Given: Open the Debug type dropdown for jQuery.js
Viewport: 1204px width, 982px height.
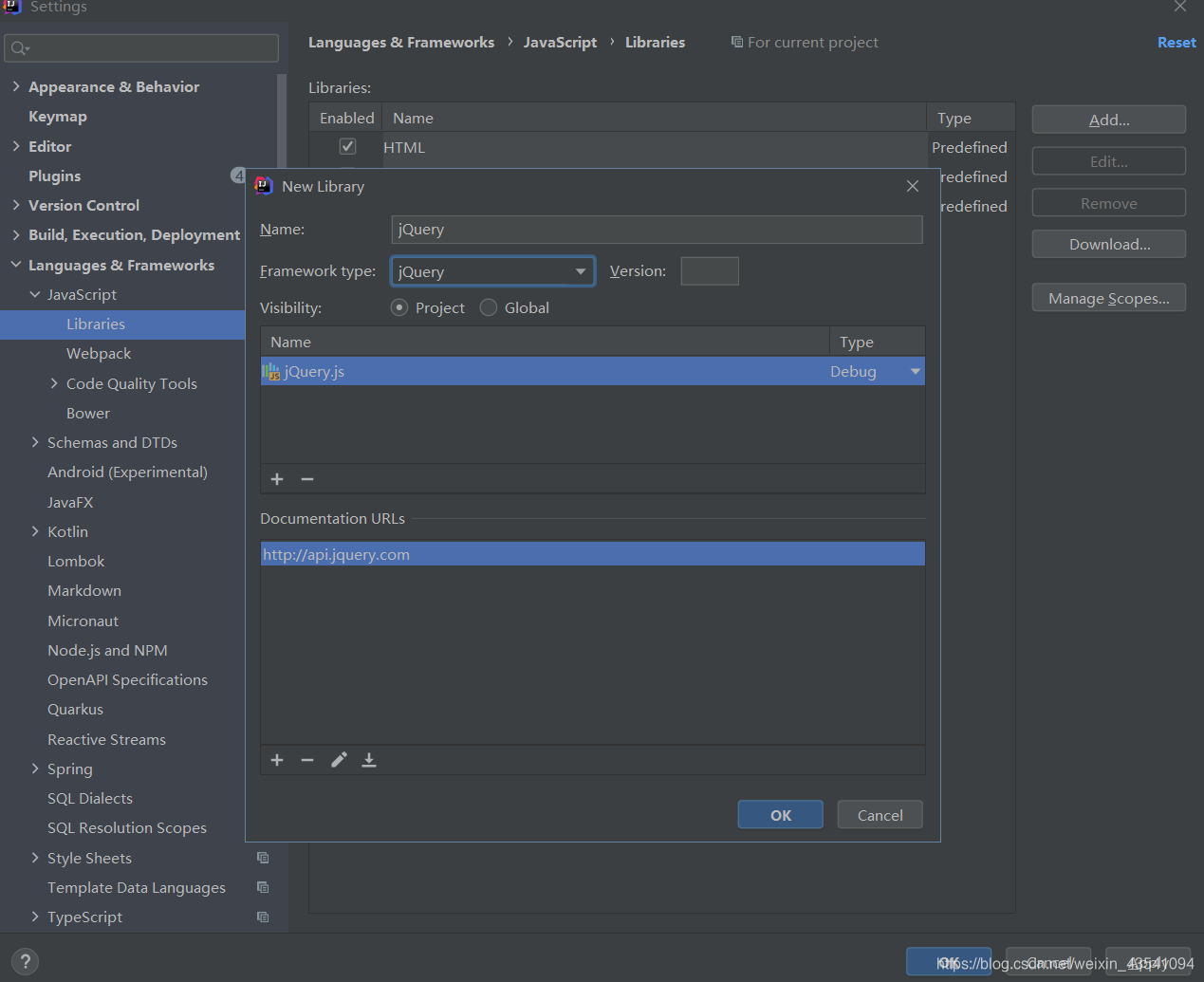Looking at the screenshot, I should pyautogui.click(x=915, y=371).
